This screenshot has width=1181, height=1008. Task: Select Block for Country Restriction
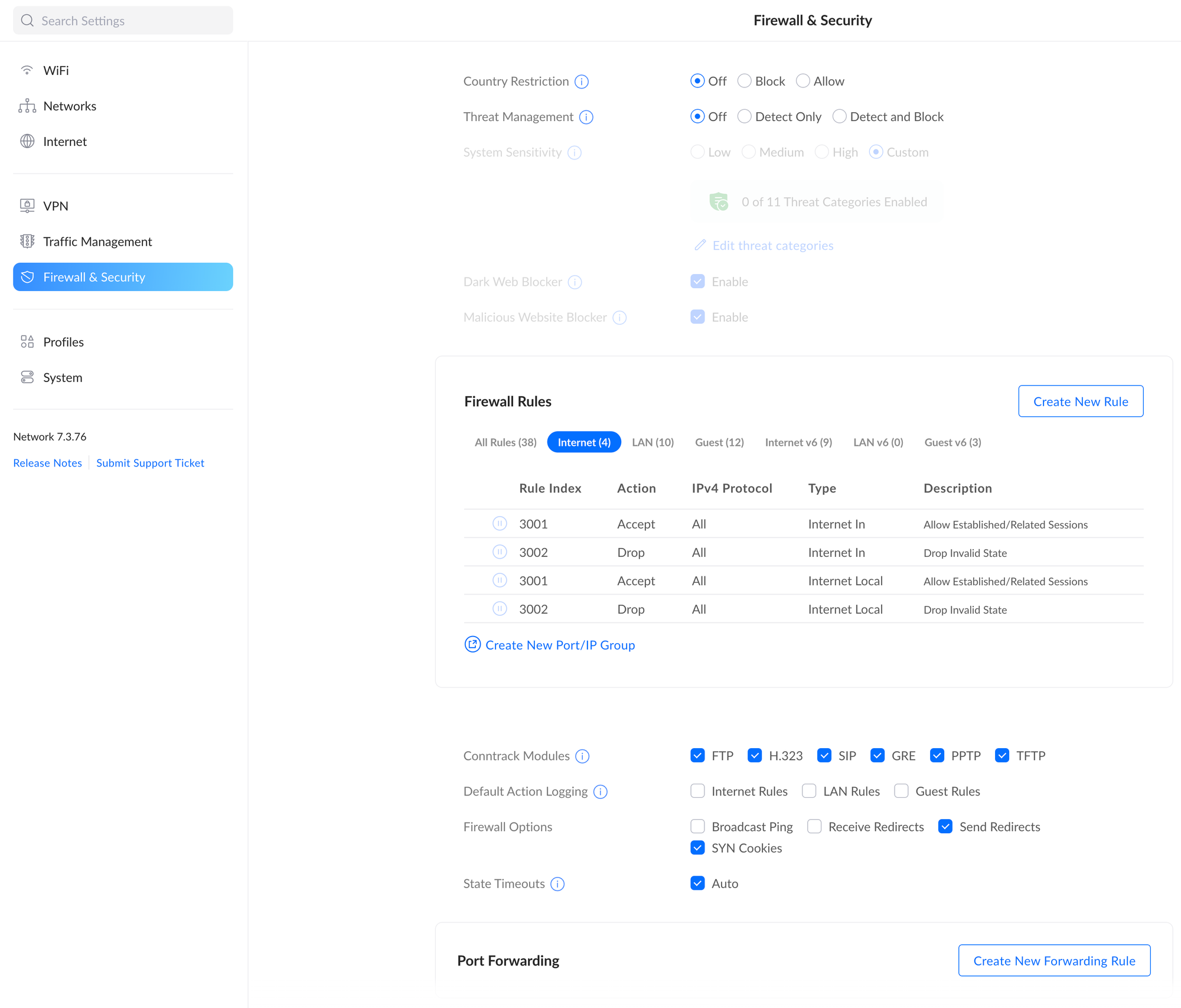745,81
